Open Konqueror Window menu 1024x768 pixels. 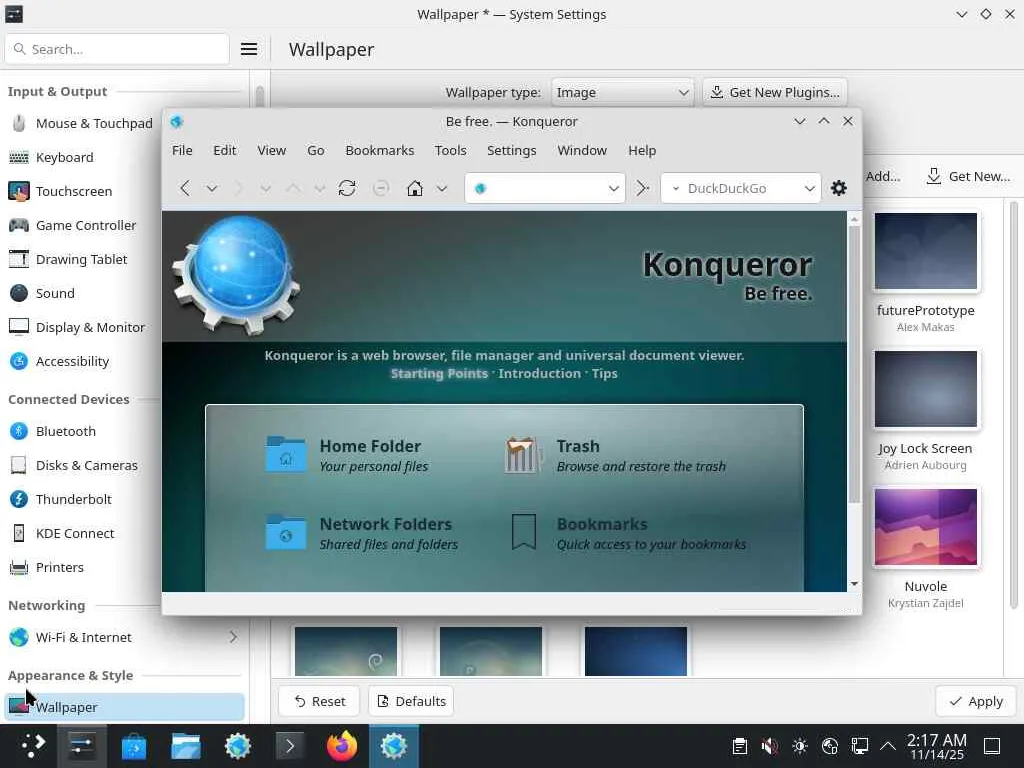(582, 151)
